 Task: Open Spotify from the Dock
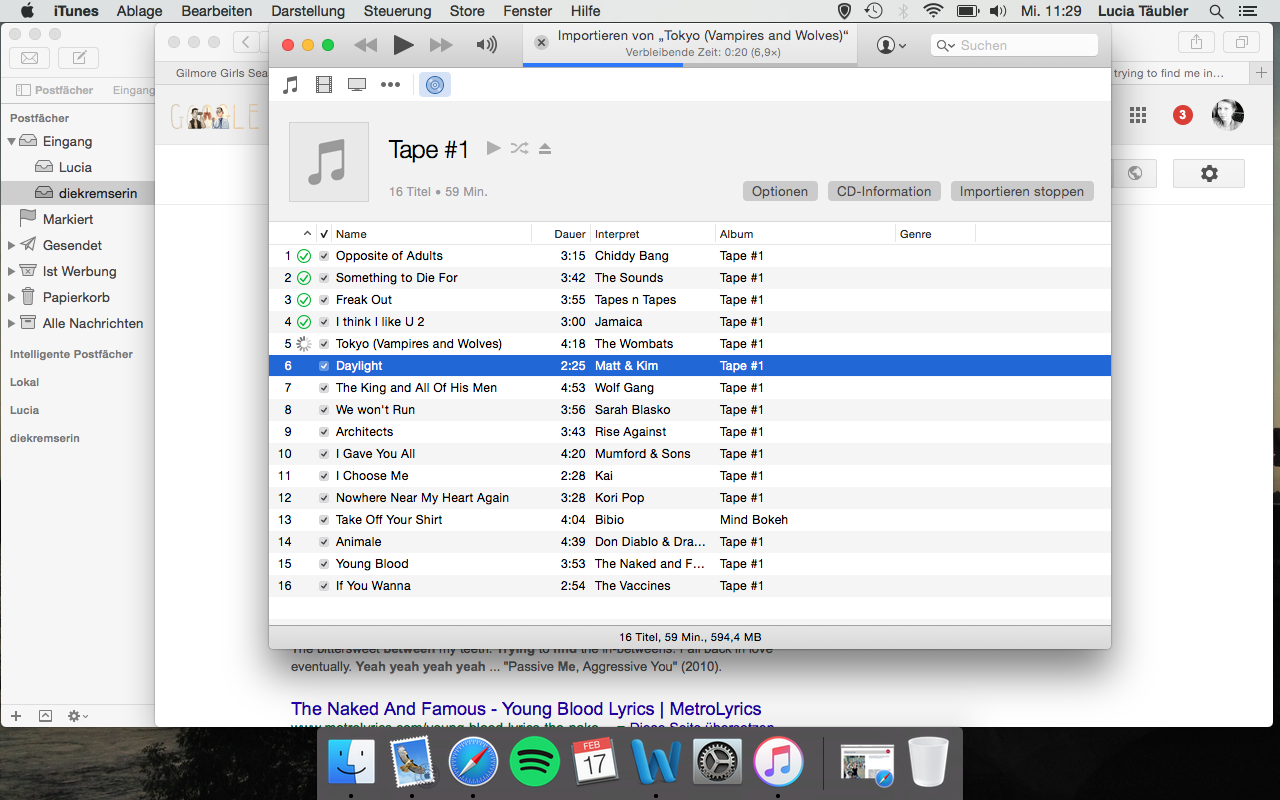535,762
